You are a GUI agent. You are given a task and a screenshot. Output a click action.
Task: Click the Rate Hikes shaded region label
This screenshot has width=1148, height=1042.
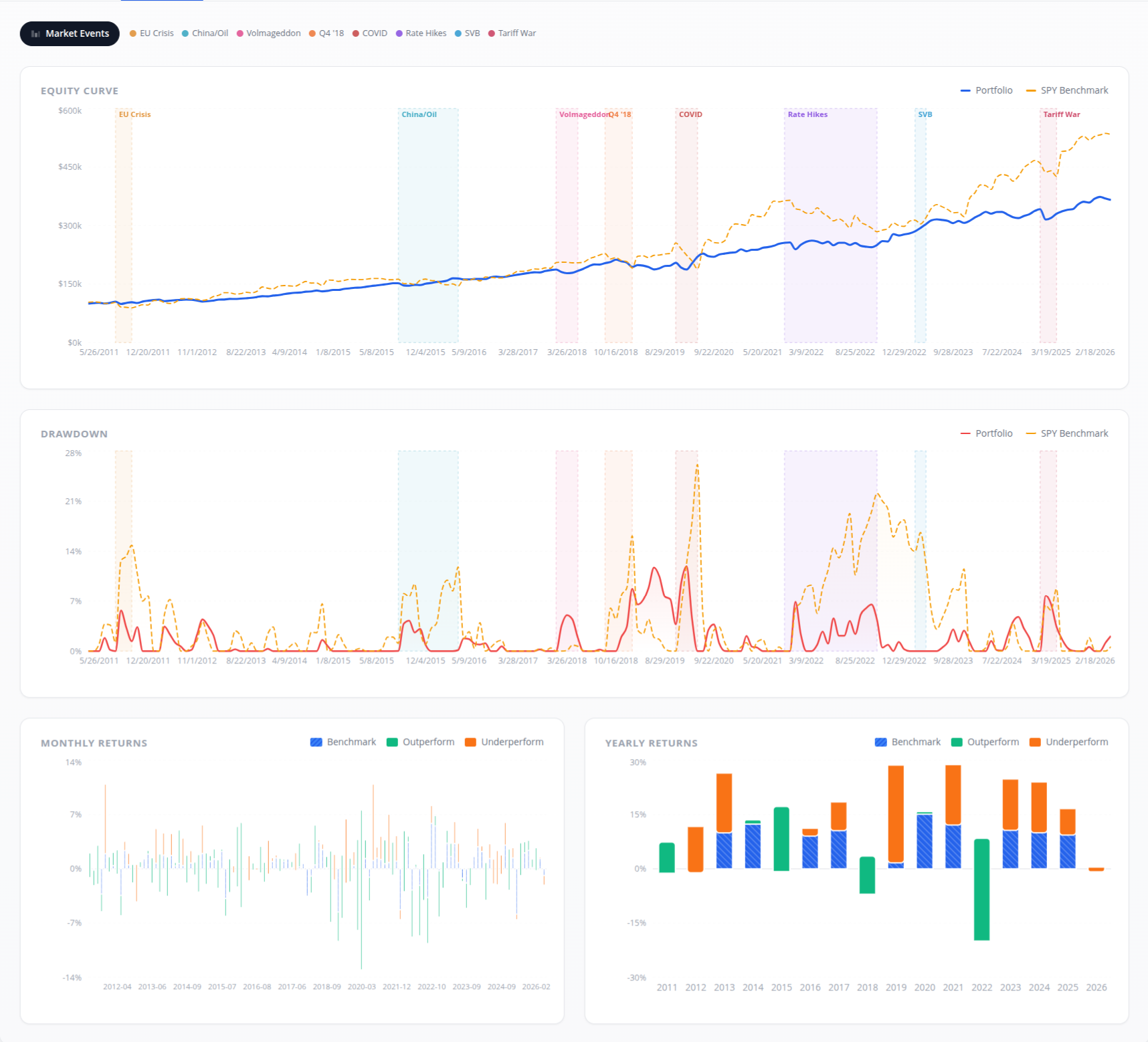807,114
